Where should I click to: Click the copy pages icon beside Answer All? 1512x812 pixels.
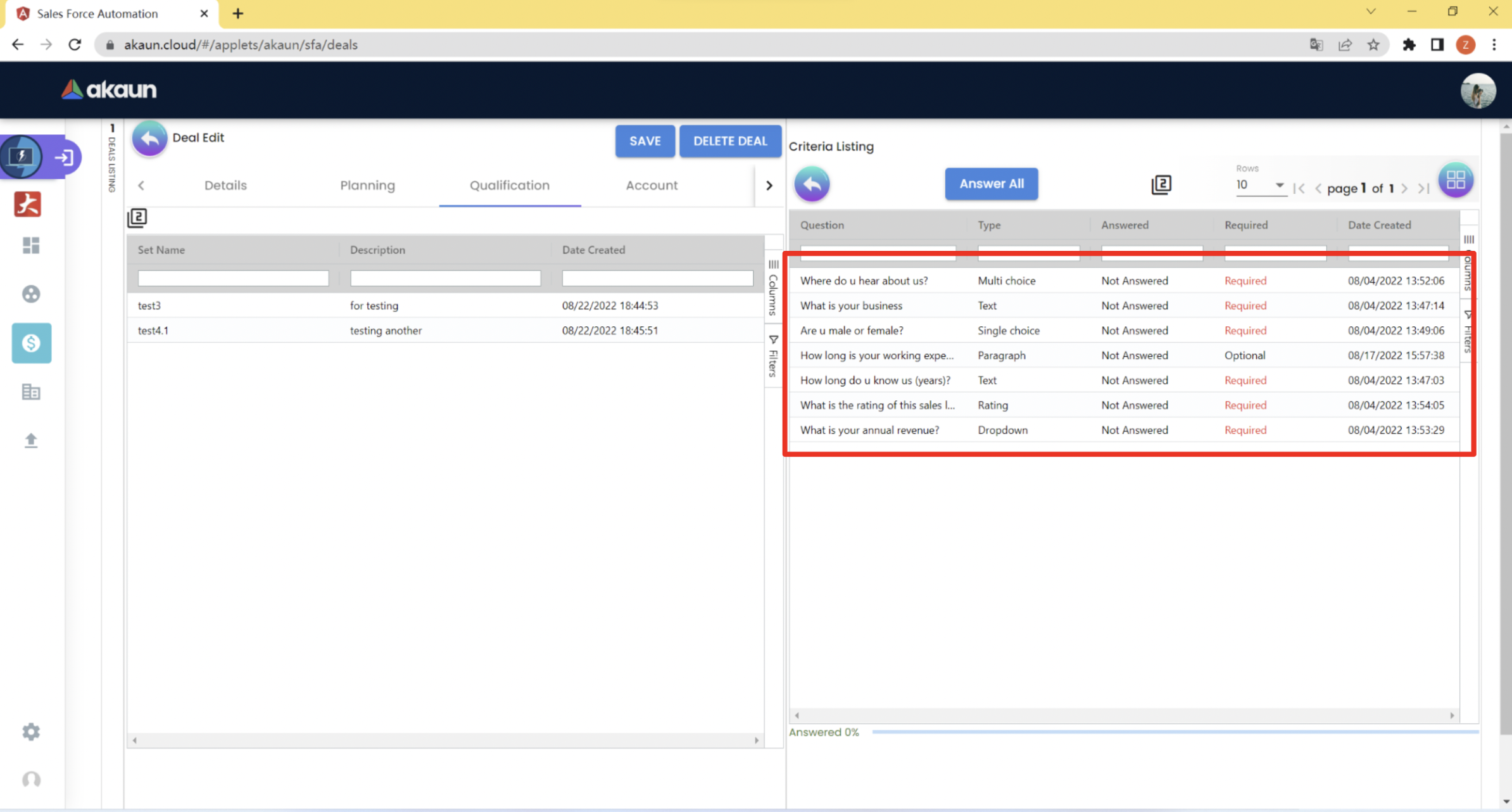click(1161, 184)
